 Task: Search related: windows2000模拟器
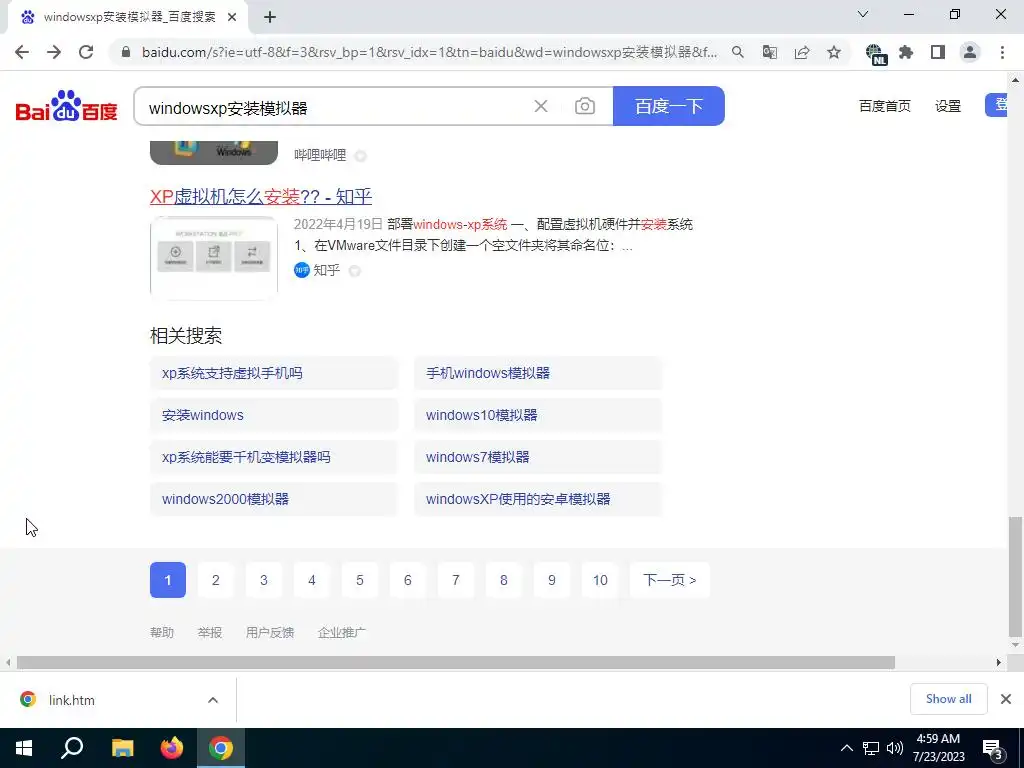pyautogui.click(x=274, y=498)
